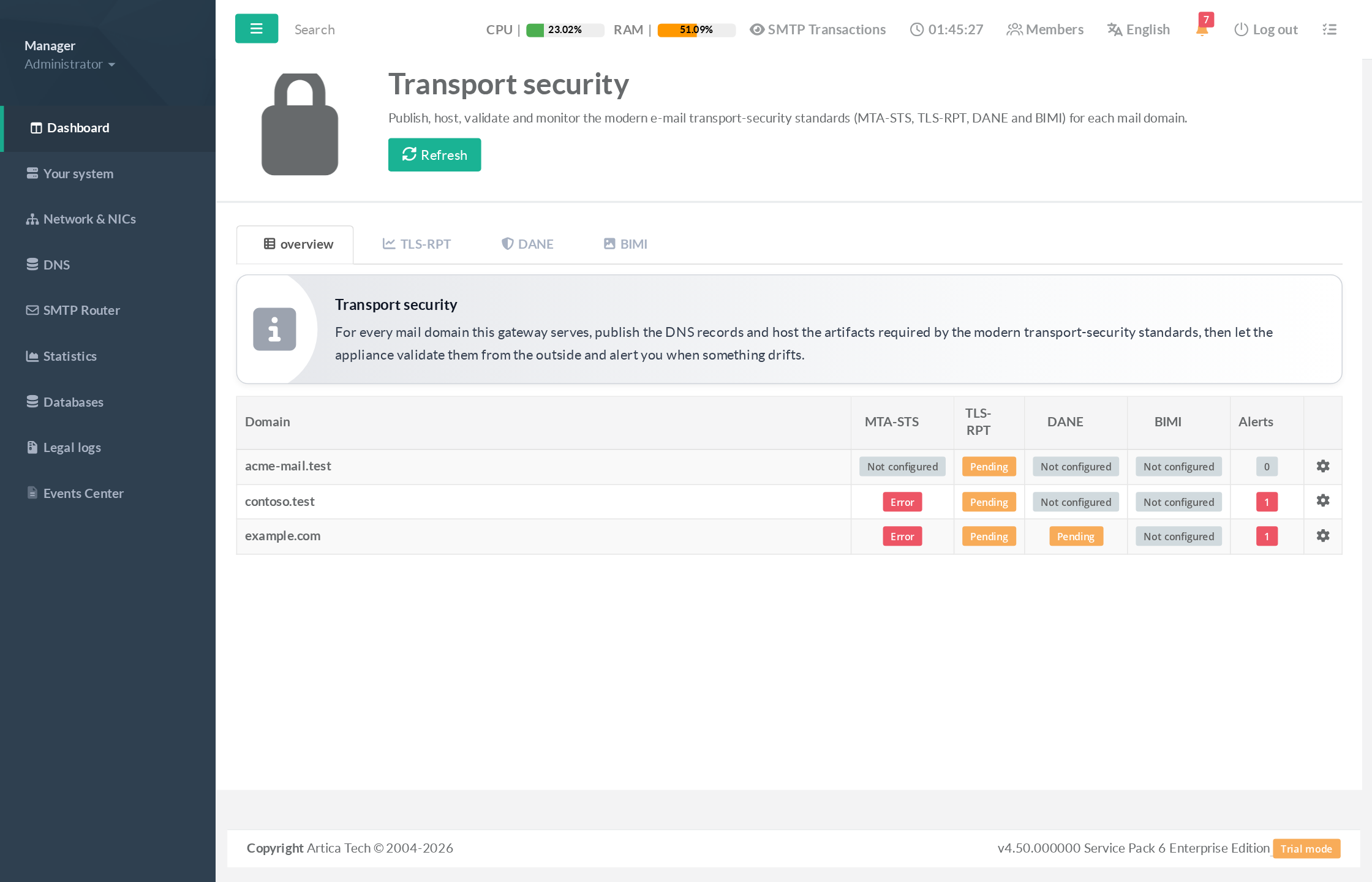The width and height of the screenshot is (1372, 882).
Task: Open Databases in the sidebar
Action: coord(108,402)
